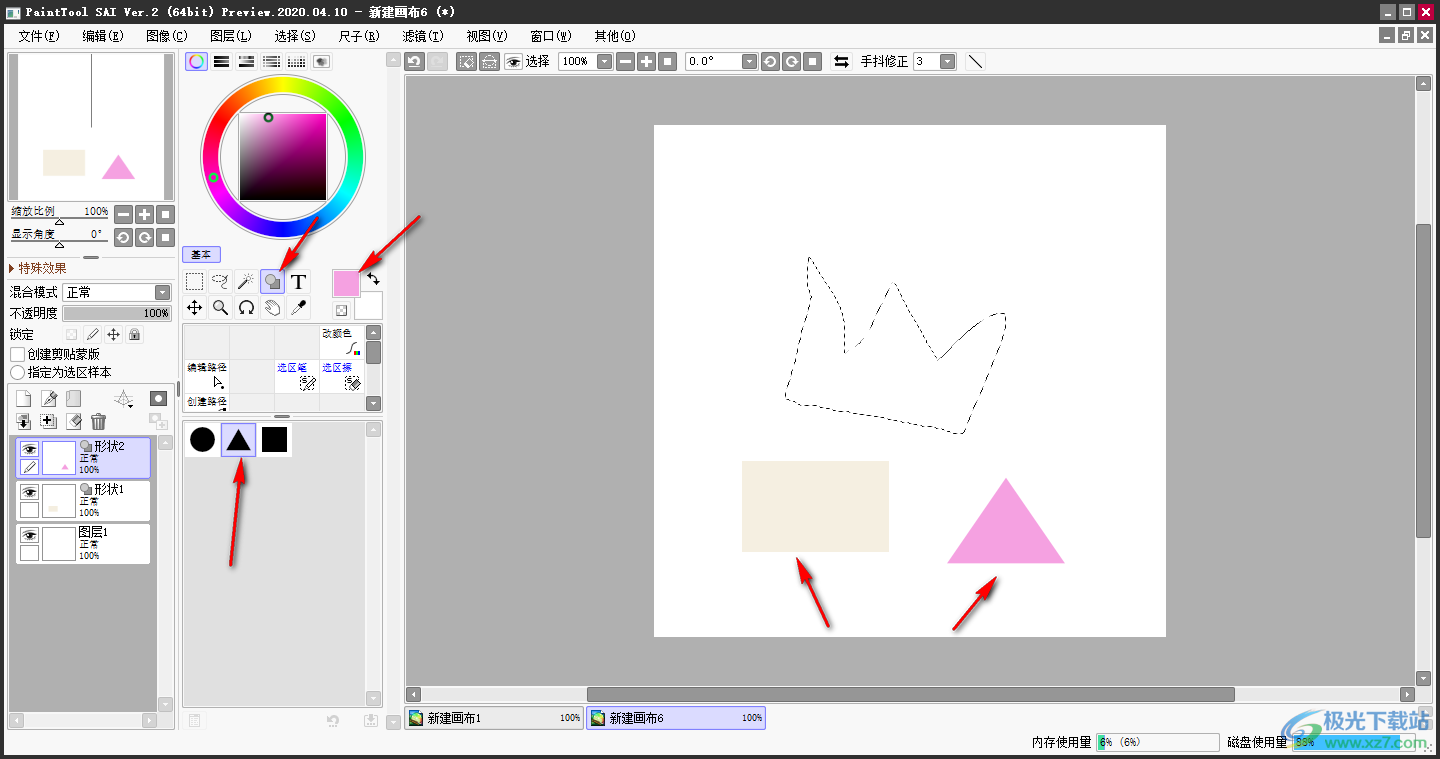This screenshot has height=759, width=1440.
Task: Create a new normal layer
Action: 23,399
